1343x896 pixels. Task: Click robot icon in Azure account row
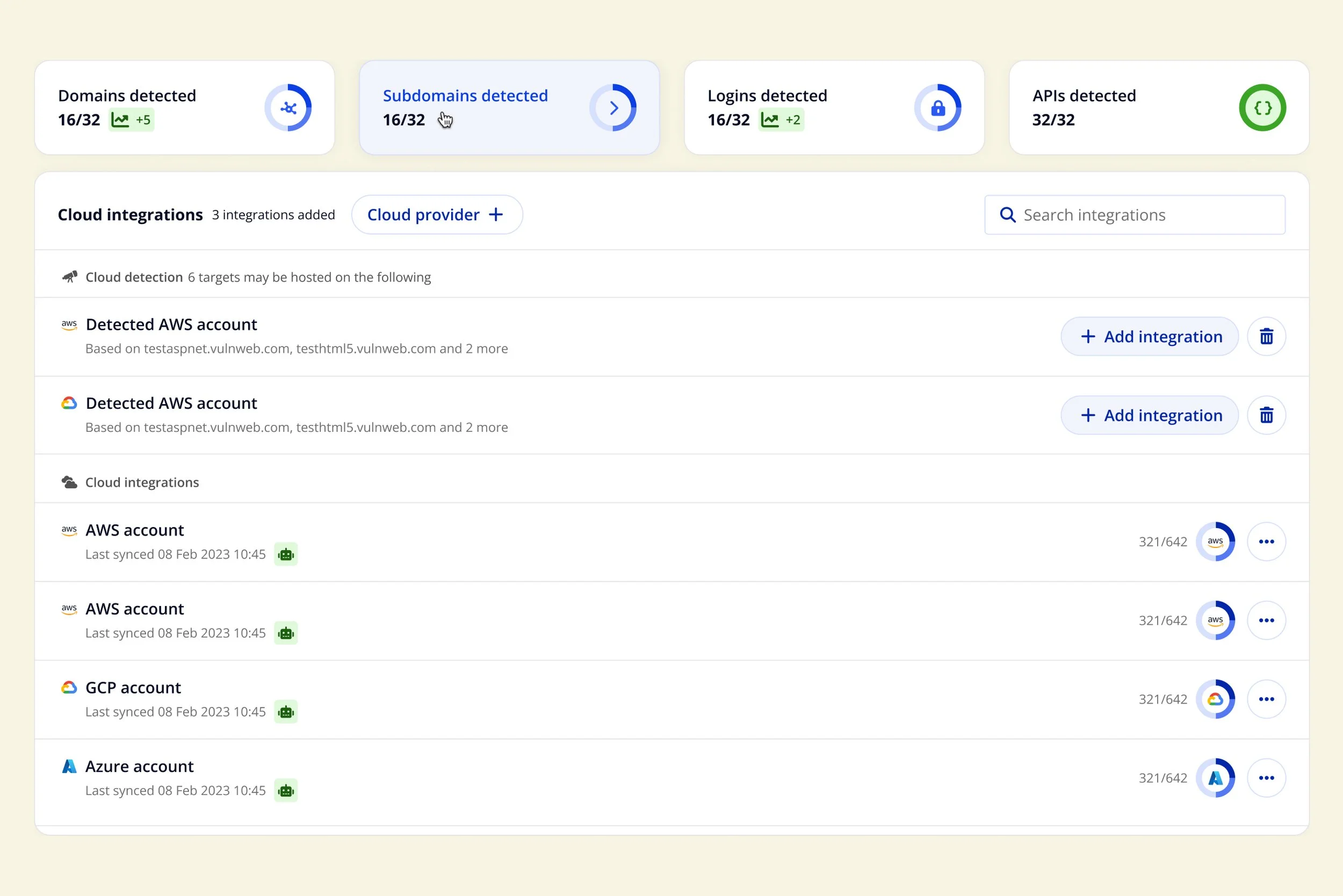tap(286, 791)
